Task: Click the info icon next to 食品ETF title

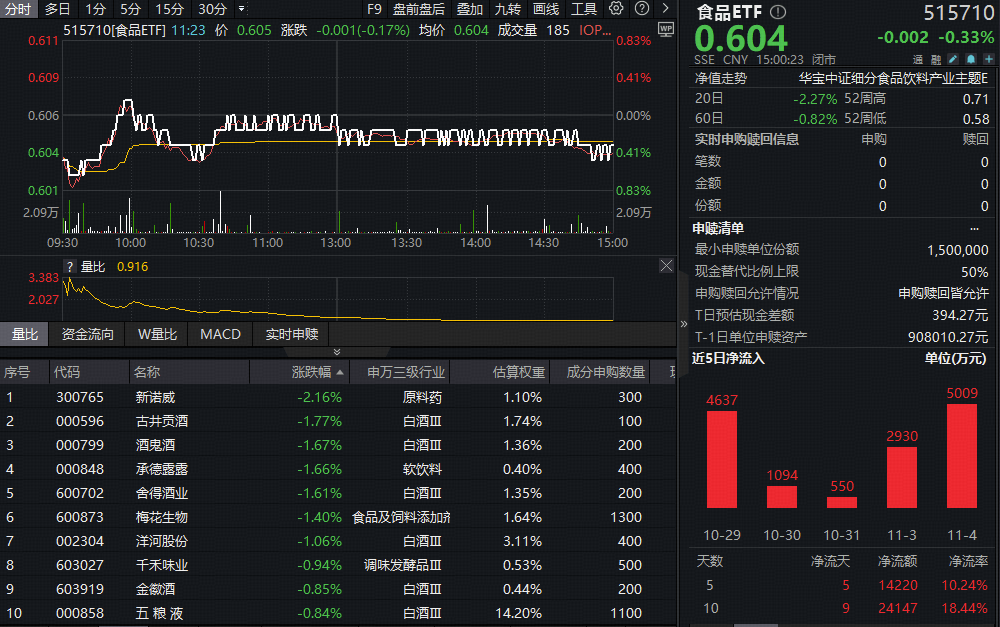Action: pyautogui.click(x=779, y=13)
